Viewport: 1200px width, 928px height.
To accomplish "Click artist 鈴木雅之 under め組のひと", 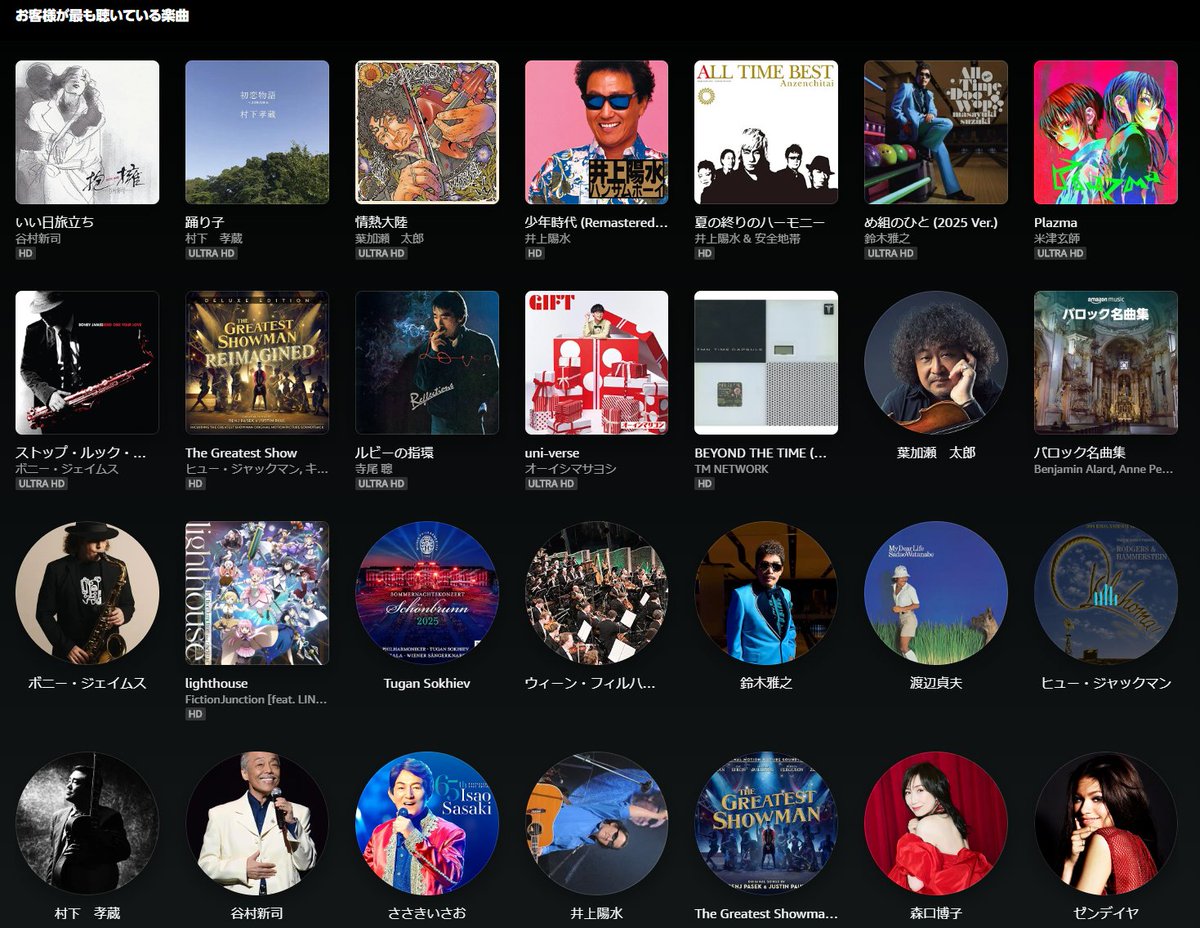I will (x=888, y=239).
